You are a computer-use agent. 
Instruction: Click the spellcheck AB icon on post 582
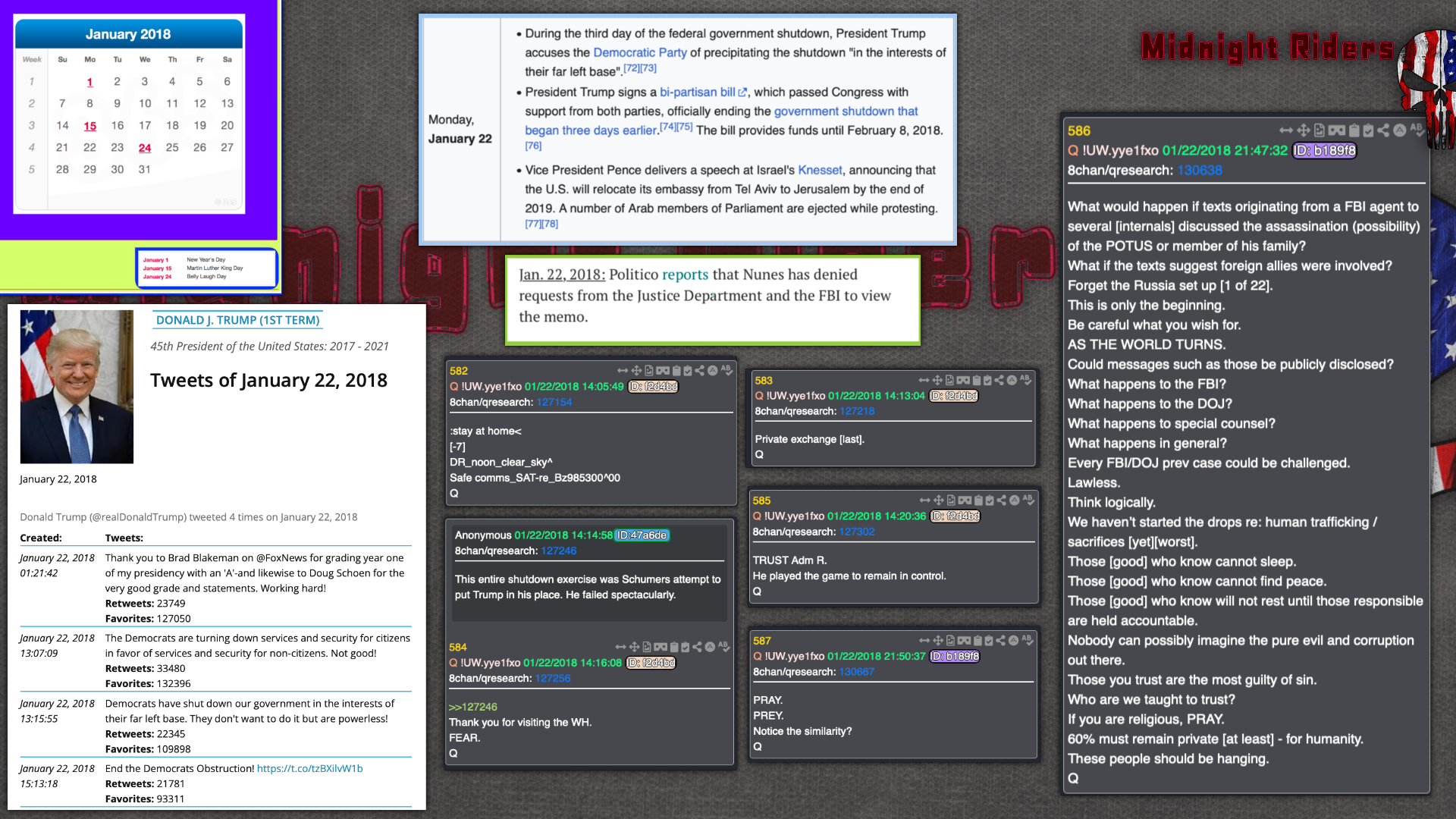(x=726, y=370)
